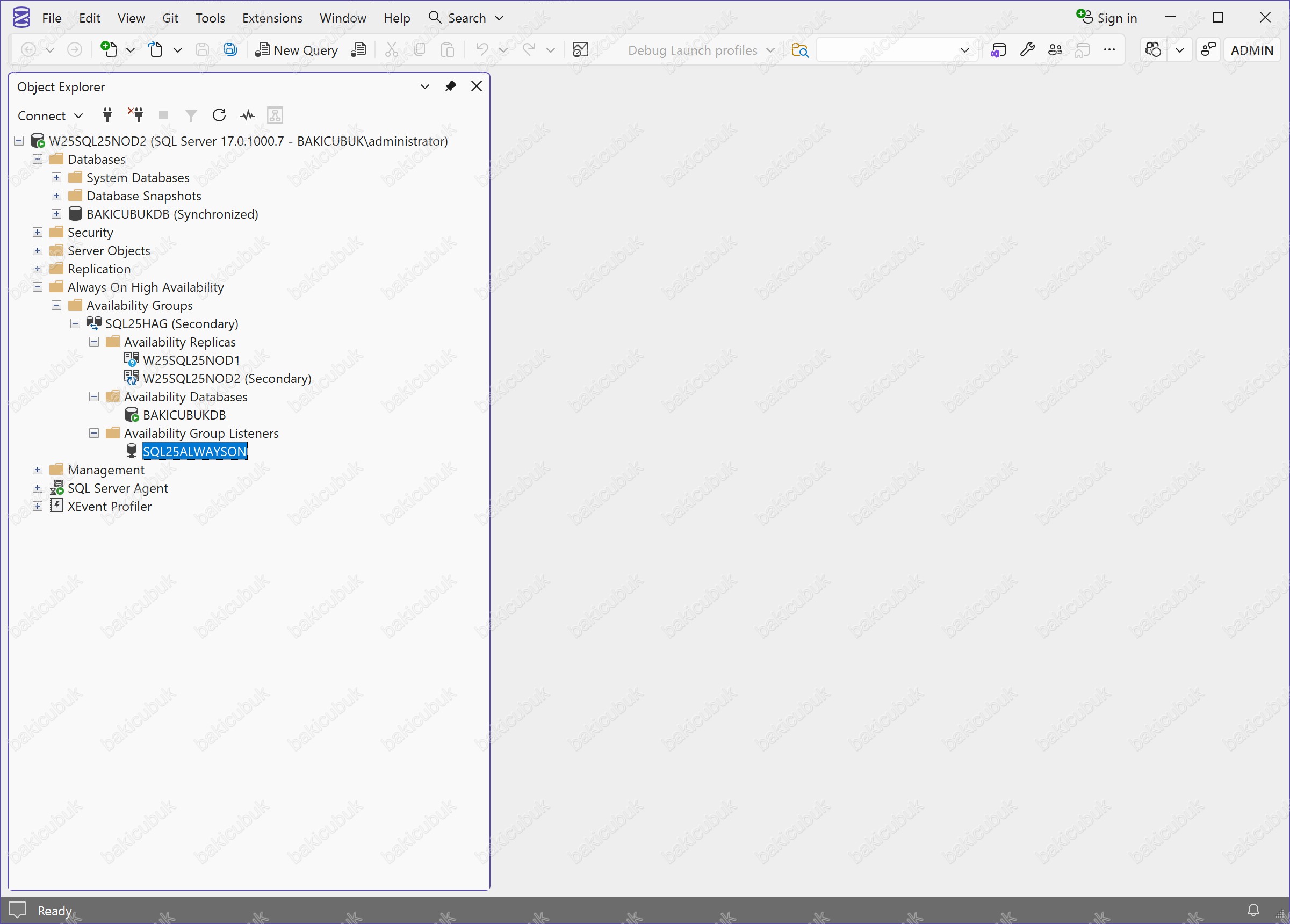Open the Connect dropdown in Object Explorer

[50, 115]
